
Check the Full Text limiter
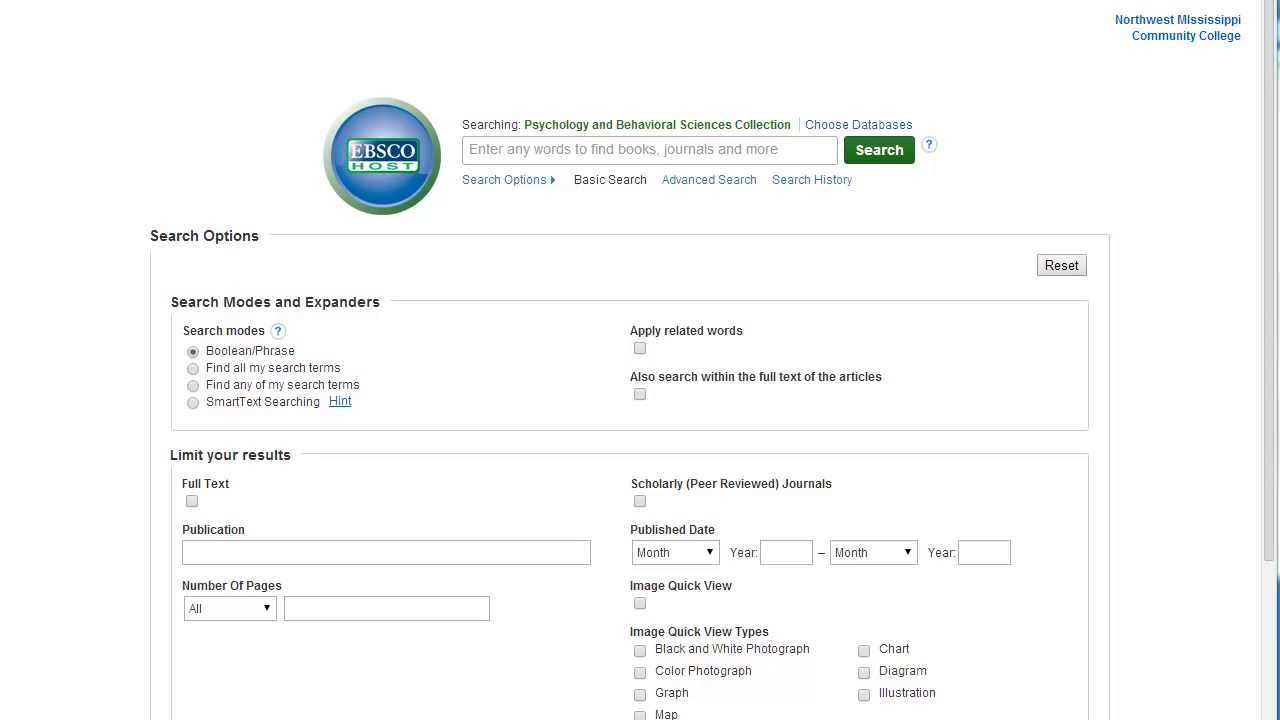coord(192,501)
